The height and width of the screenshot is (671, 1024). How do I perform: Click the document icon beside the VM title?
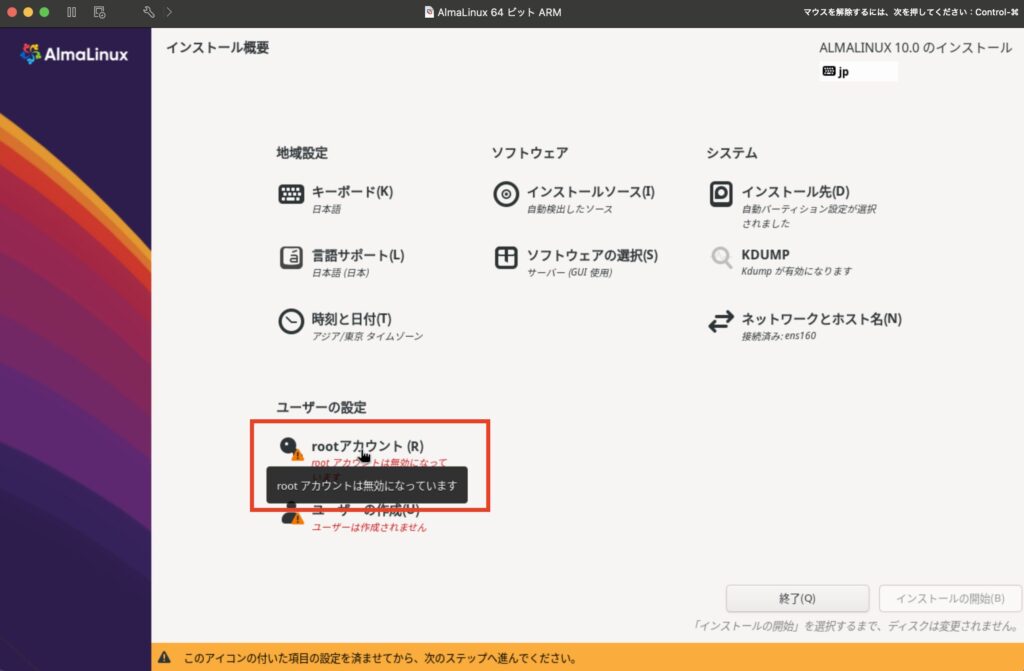coord(429,12)
